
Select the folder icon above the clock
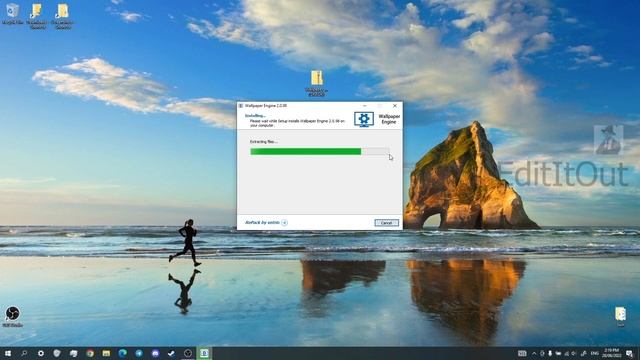pyautogui.click(x=620, y=317)
